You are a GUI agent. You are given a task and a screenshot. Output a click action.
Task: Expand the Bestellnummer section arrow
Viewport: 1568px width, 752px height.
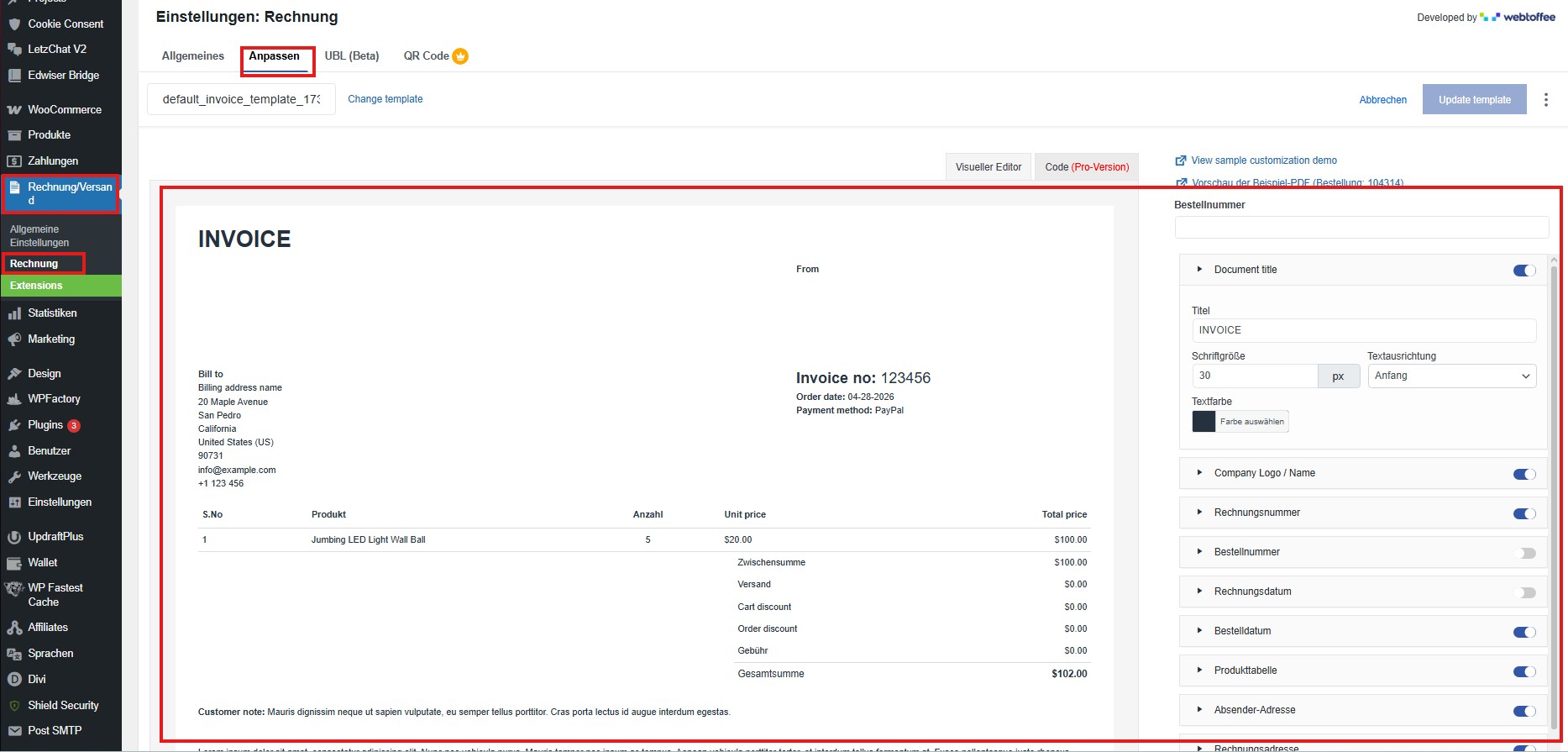(1199, 551)
